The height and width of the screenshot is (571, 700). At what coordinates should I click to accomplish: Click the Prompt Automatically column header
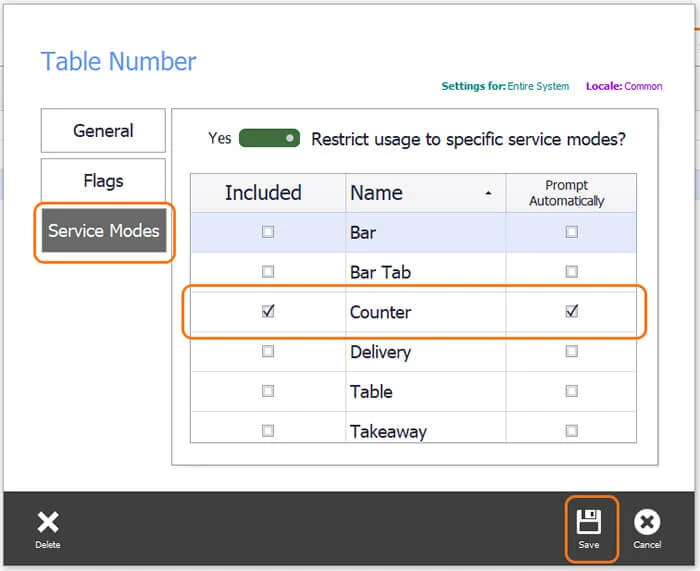[571, 193]
